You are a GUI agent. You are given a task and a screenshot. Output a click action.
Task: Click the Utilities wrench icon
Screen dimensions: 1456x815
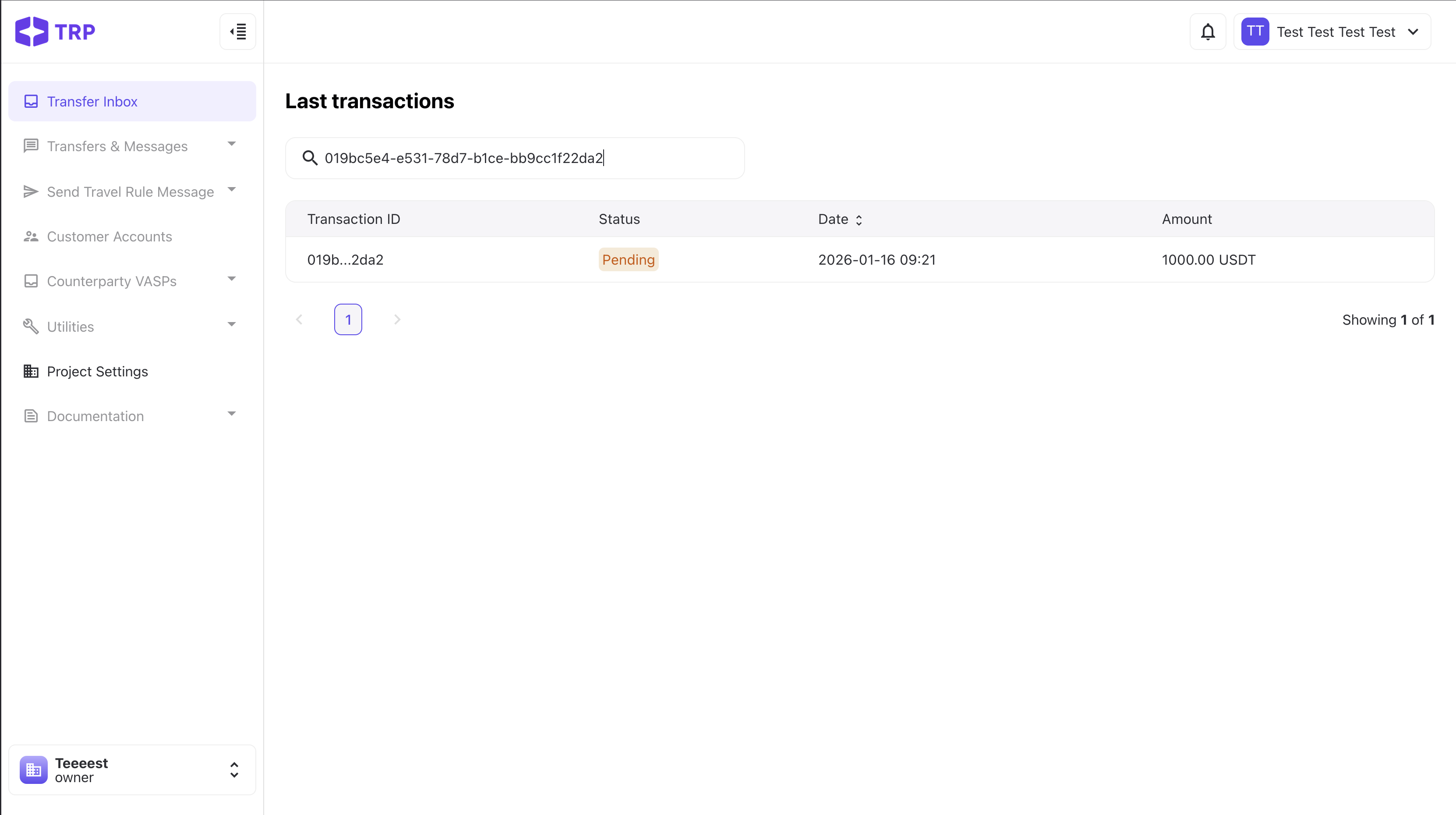click(x=31, y=326)
